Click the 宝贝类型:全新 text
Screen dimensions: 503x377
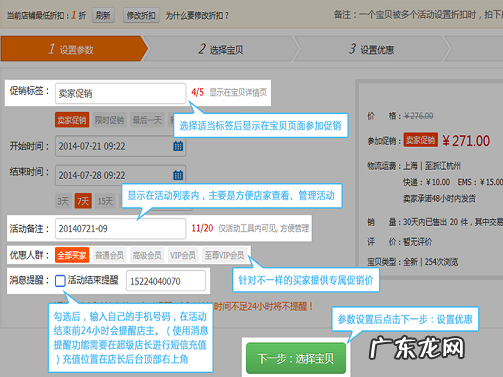(x=392, y=262)
